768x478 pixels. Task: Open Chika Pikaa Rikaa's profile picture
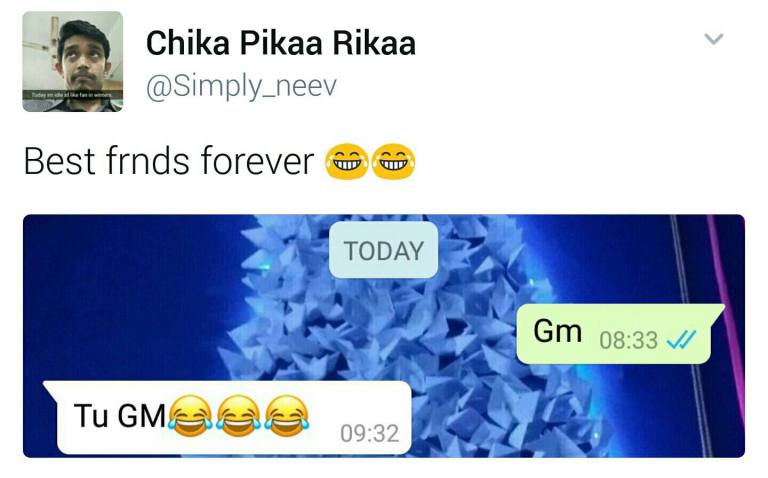(x=72, y=62)
